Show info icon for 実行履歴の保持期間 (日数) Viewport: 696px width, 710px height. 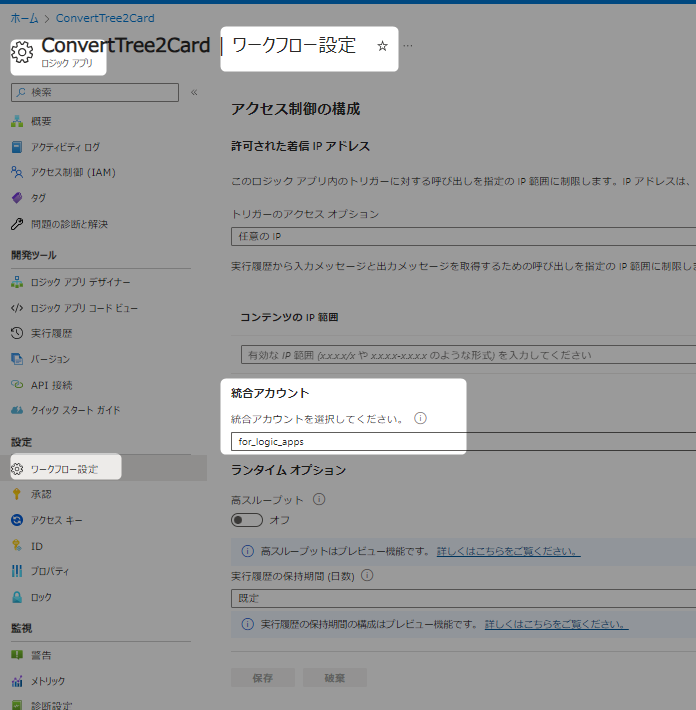367,576
